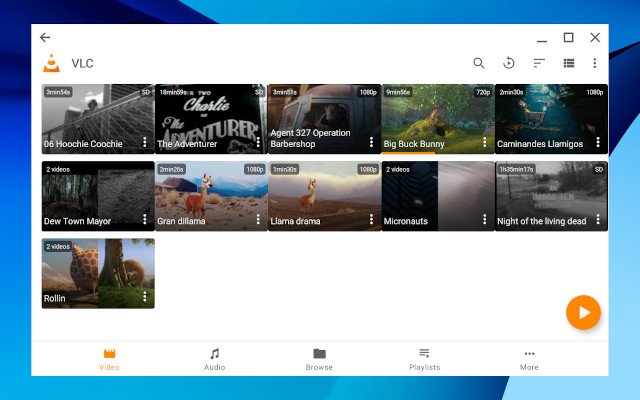Screen dimensions: 640x400
Task: Click the 720p badge on Big Buck Bunny
Action: (x=483, y=92)
